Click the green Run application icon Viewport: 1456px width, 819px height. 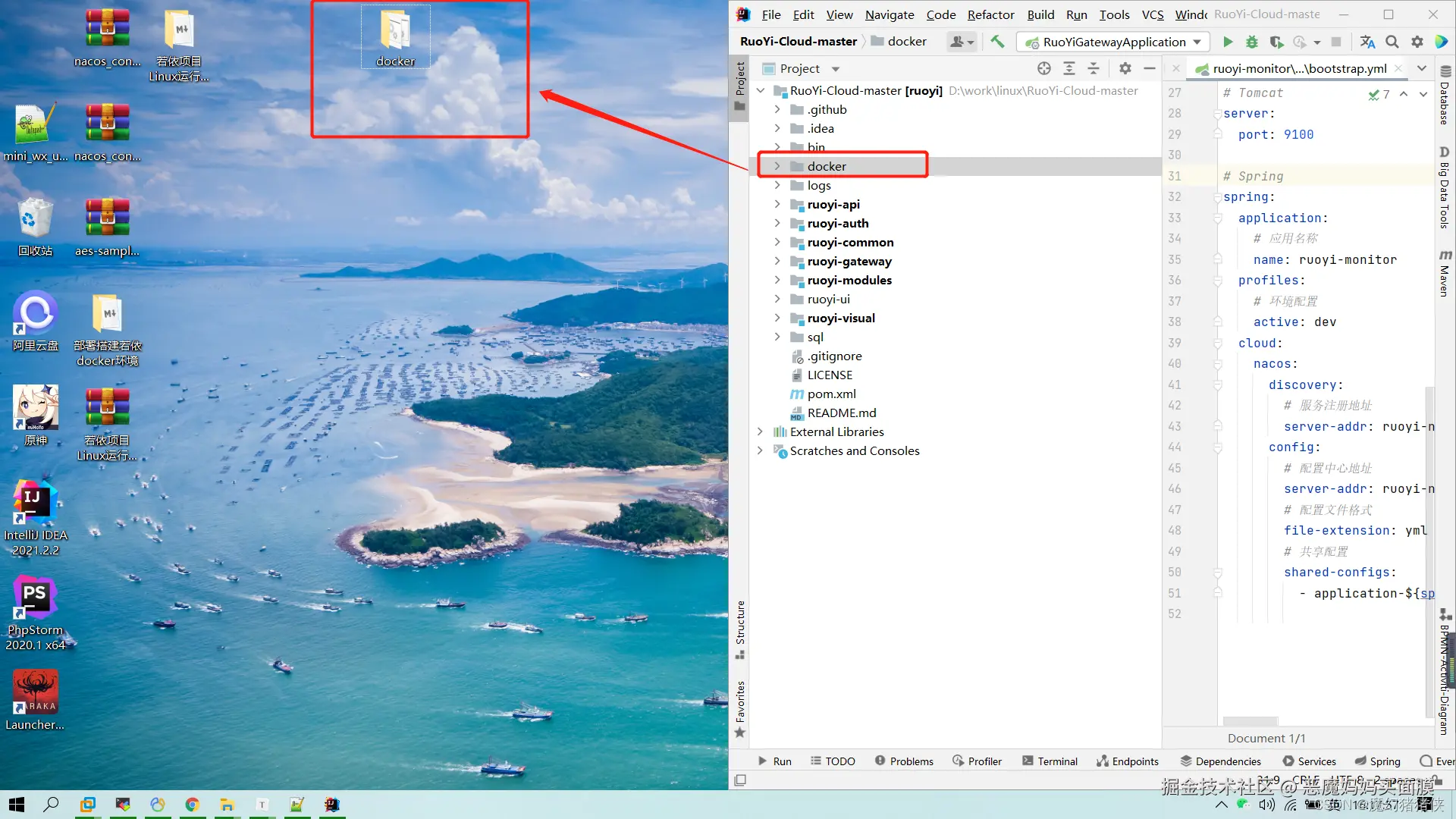tap(1228, 42)
